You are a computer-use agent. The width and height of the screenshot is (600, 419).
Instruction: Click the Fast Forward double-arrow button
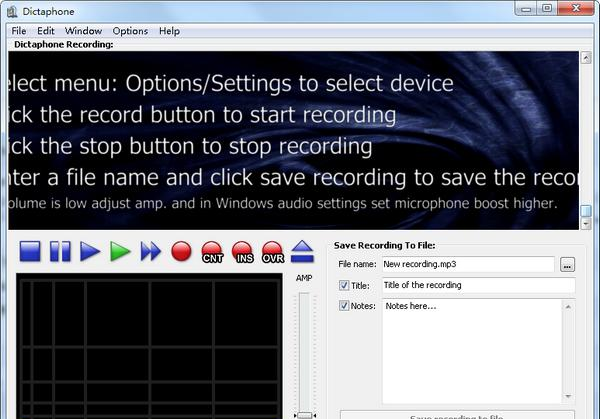pos(151,251)
